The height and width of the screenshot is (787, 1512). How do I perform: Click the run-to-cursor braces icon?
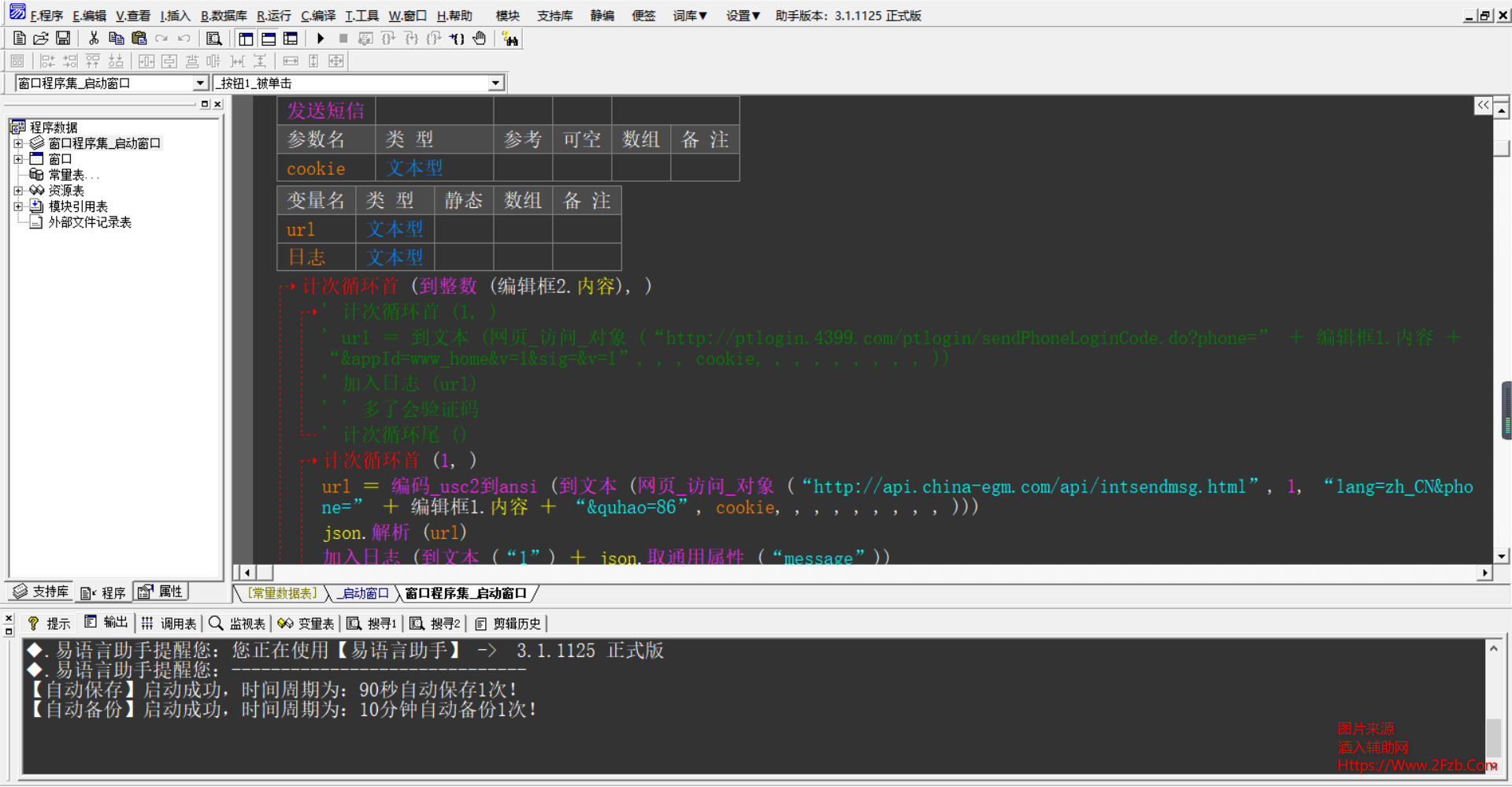click(457, 38)
